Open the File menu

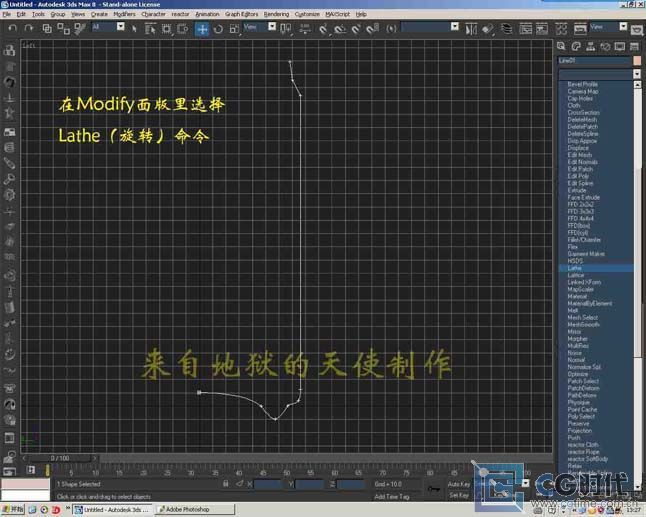tap(7, 14)
